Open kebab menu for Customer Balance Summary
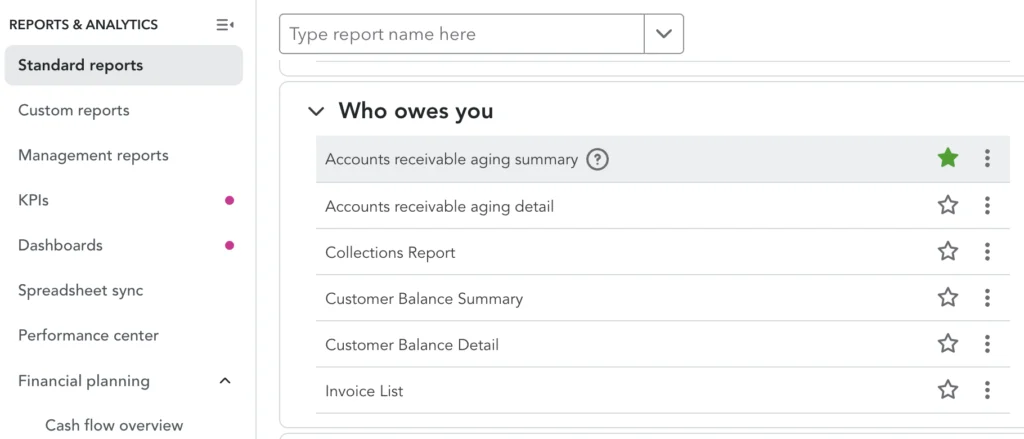1024x439 pixels. tap(987, 298)
